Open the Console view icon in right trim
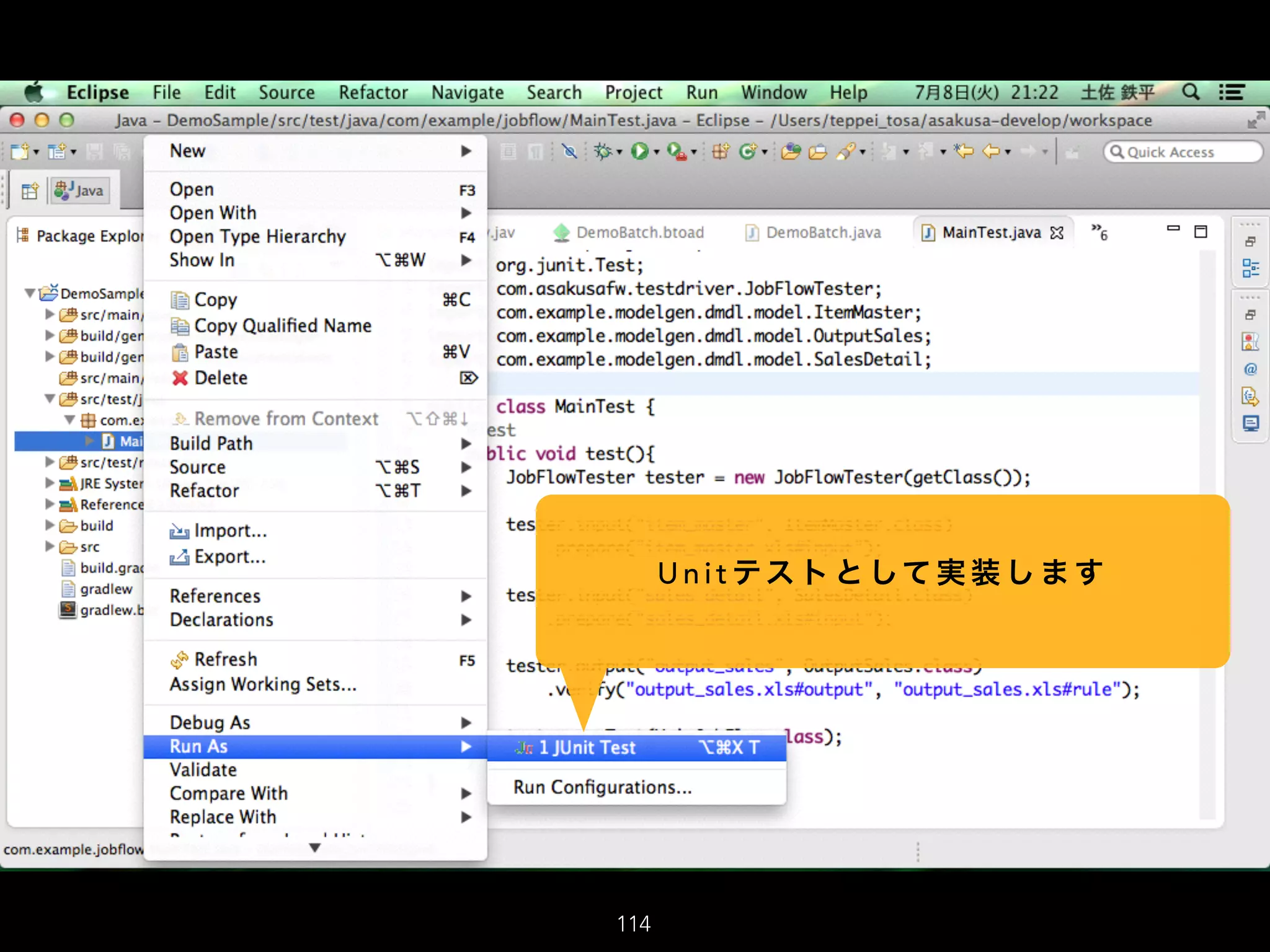This screenshot has width=1270, height=952. pyautogui.click(x=1250, y=424)
